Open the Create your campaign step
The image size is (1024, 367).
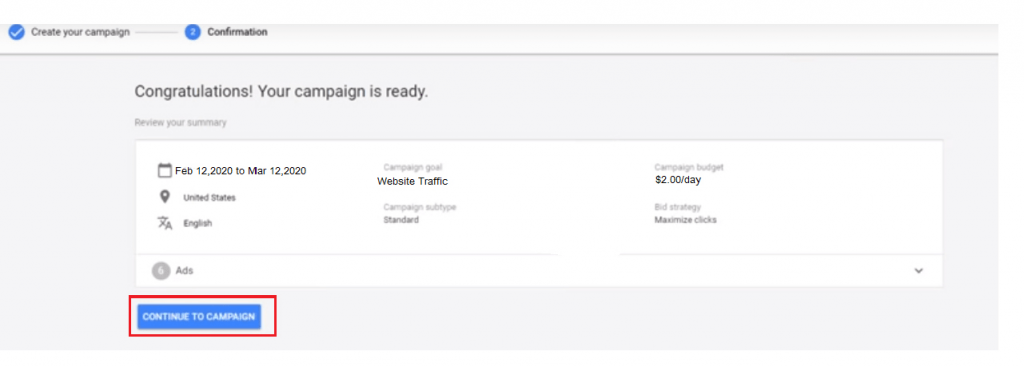[80, 32]
